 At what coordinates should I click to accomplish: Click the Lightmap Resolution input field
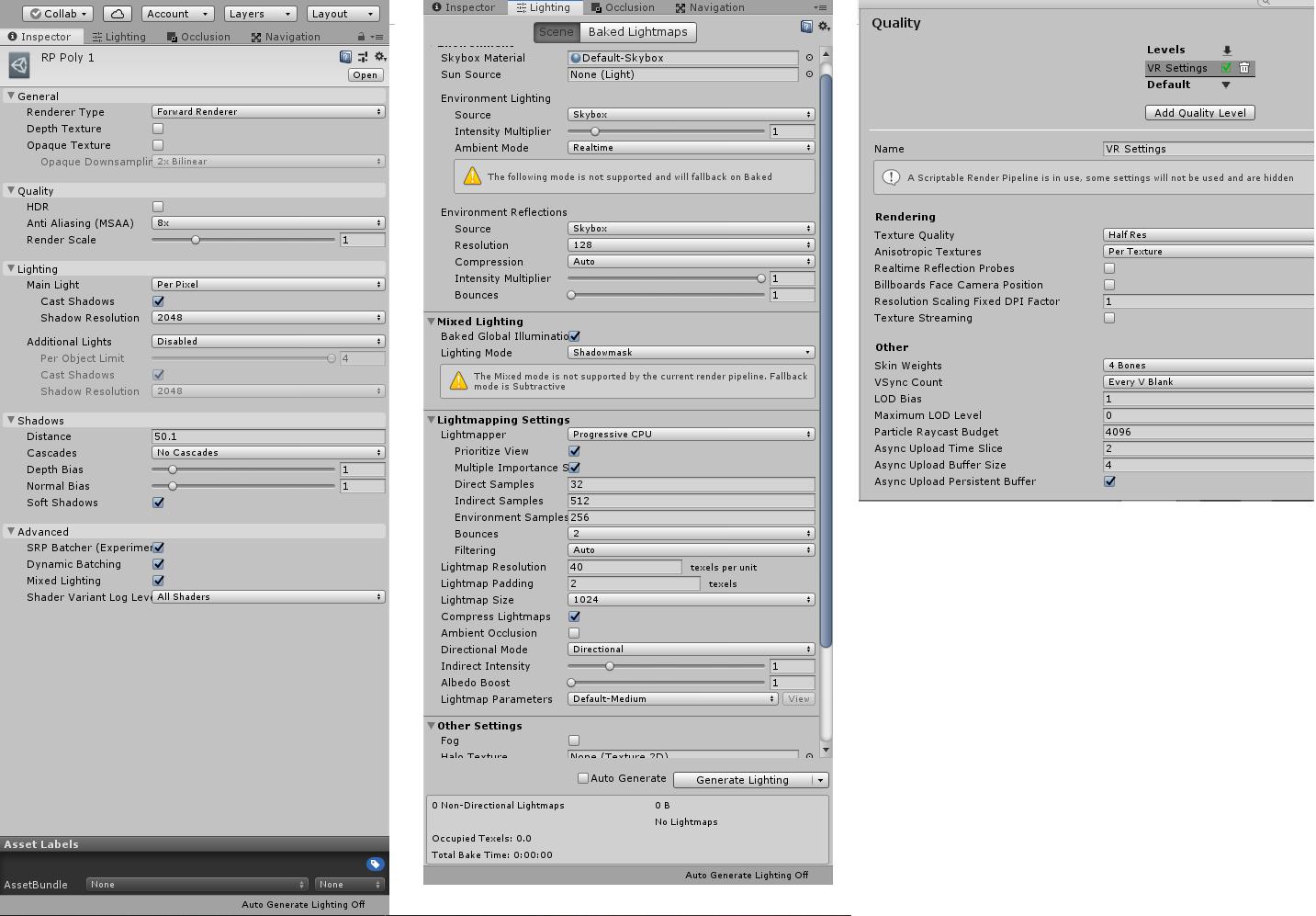[x=624, y=567]
